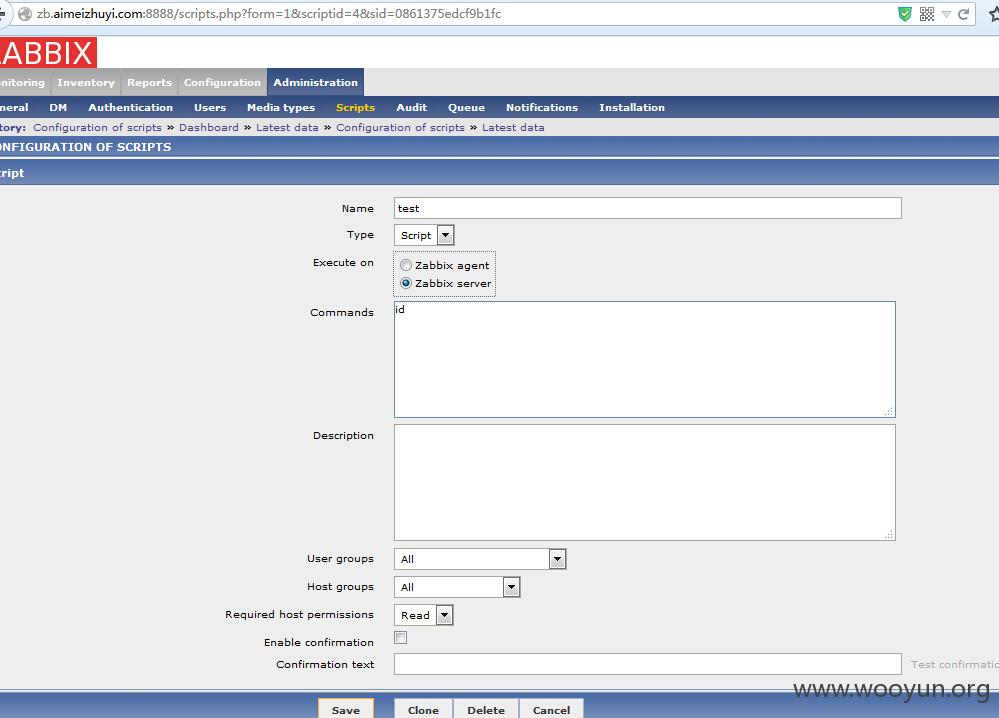999x718 pixels.
Task: Click the Description textarea resize handle
Action: 889,535
